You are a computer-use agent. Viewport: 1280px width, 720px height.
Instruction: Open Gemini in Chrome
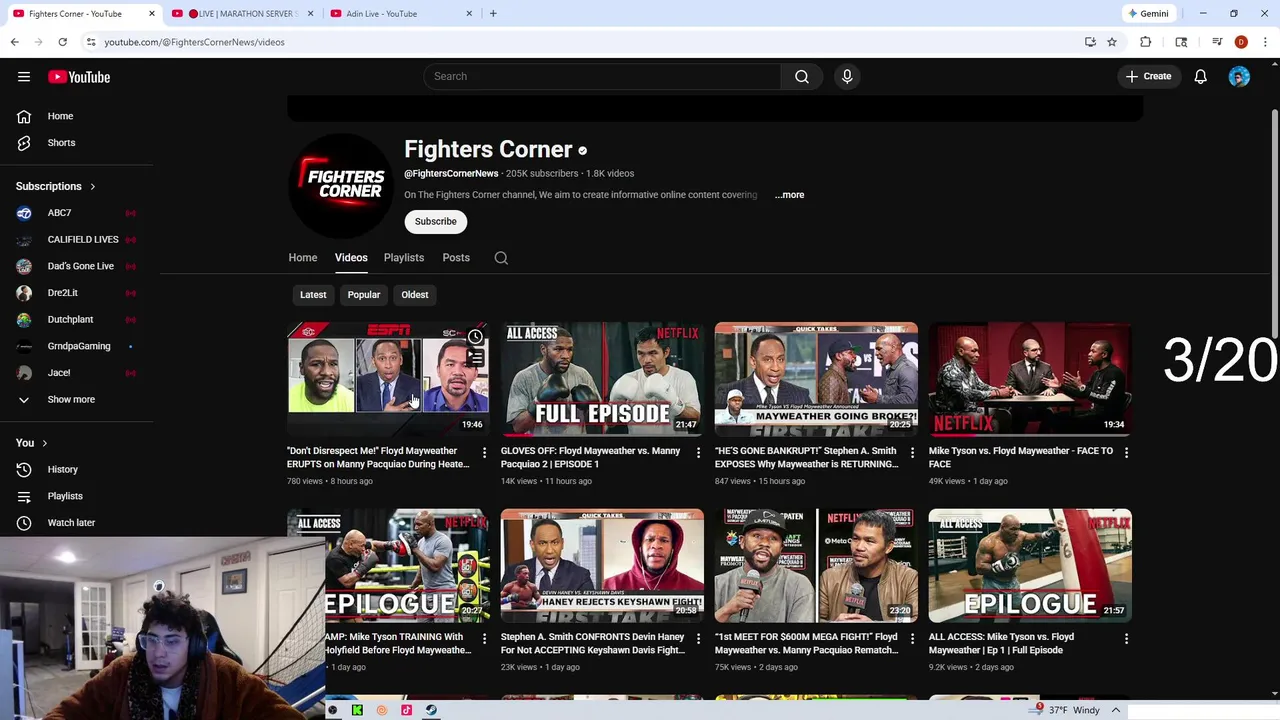[1148, 13]
